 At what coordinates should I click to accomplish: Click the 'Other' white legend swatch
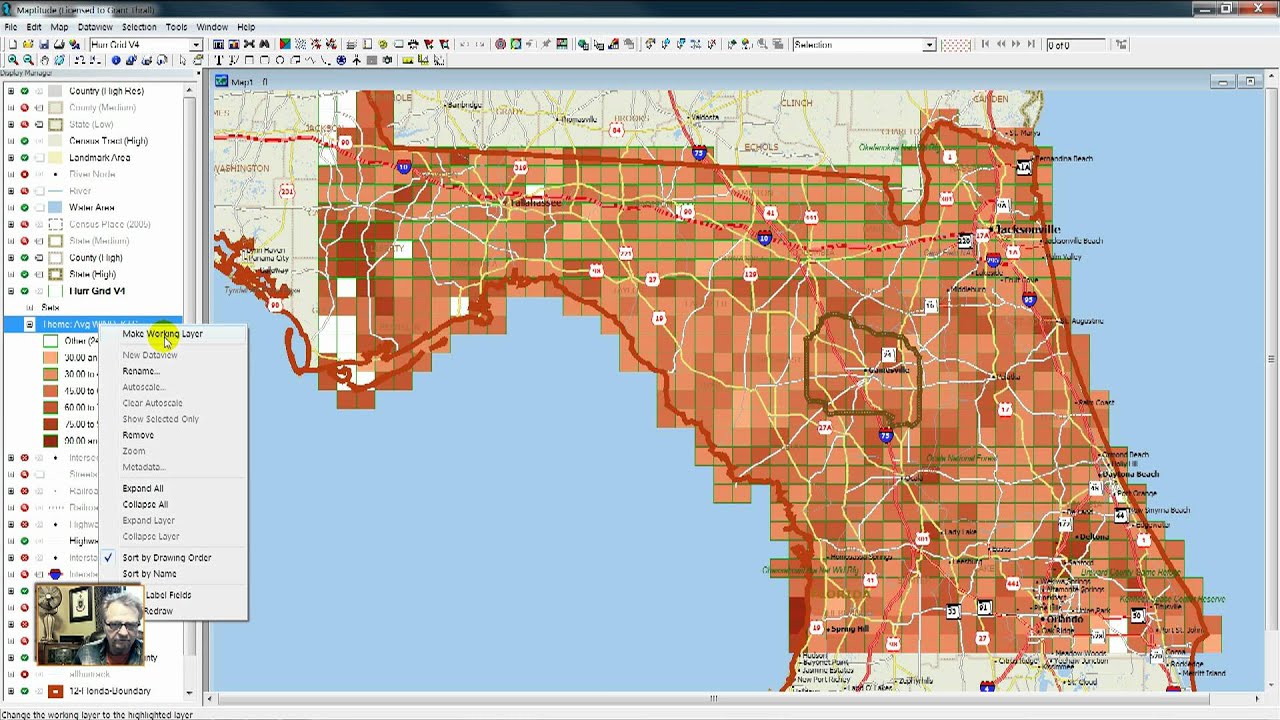(x=50, y=341)
